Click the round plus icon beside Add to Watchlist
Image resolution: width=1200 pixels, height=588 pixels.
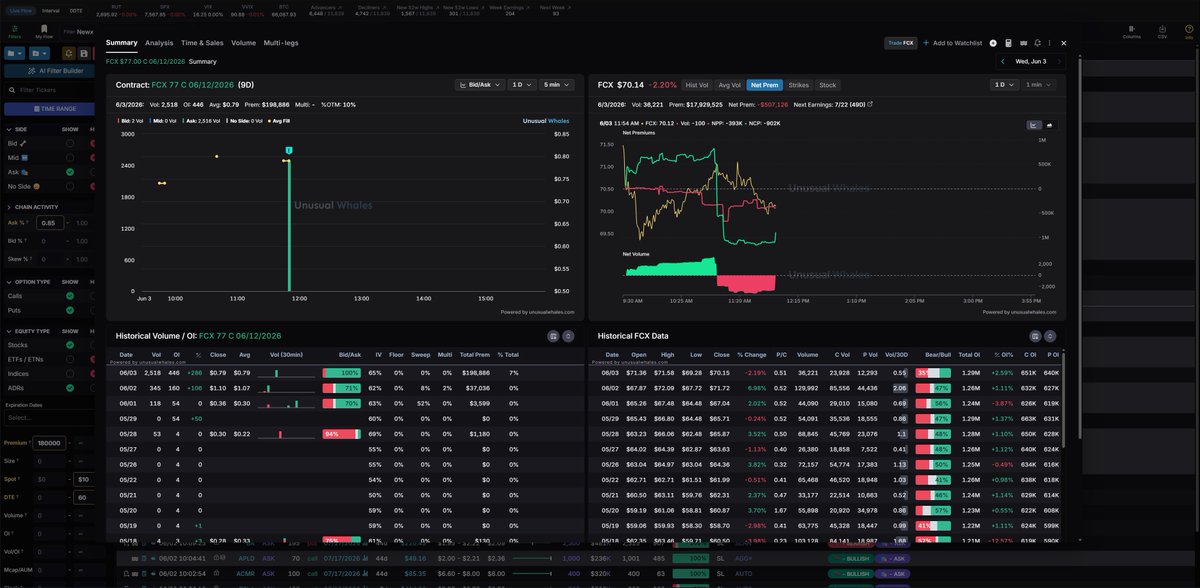point(993,43)
